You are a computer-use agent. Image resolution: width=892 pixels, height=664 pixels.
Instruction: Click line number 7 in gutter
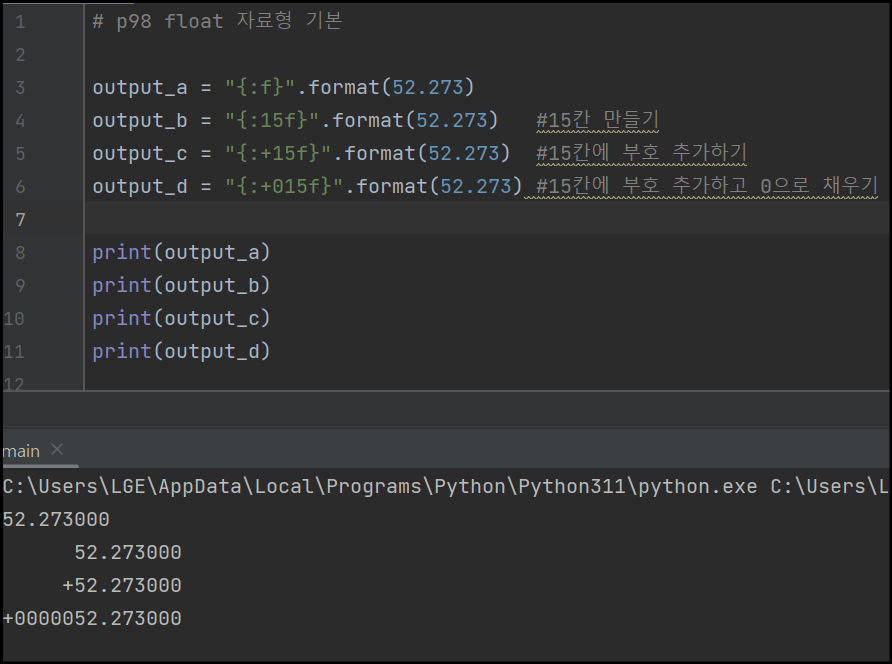point(20,220)
